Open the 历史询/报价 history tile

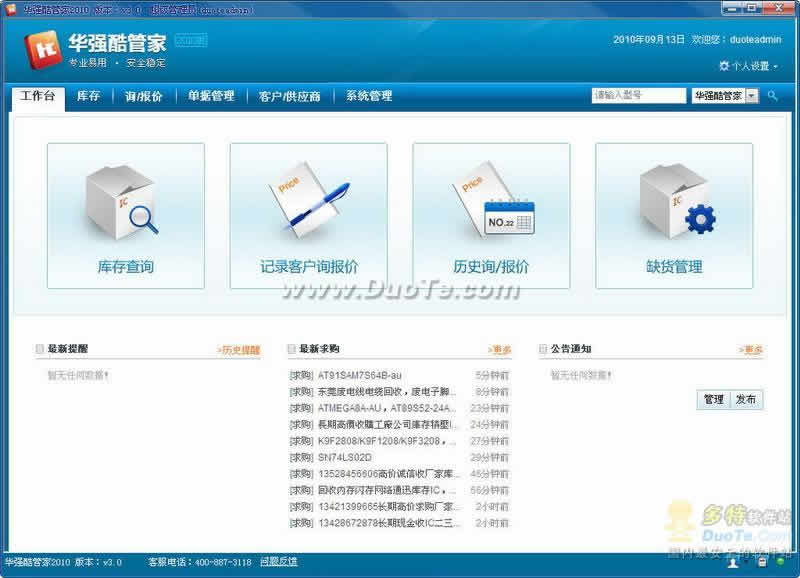click(491, 216)
